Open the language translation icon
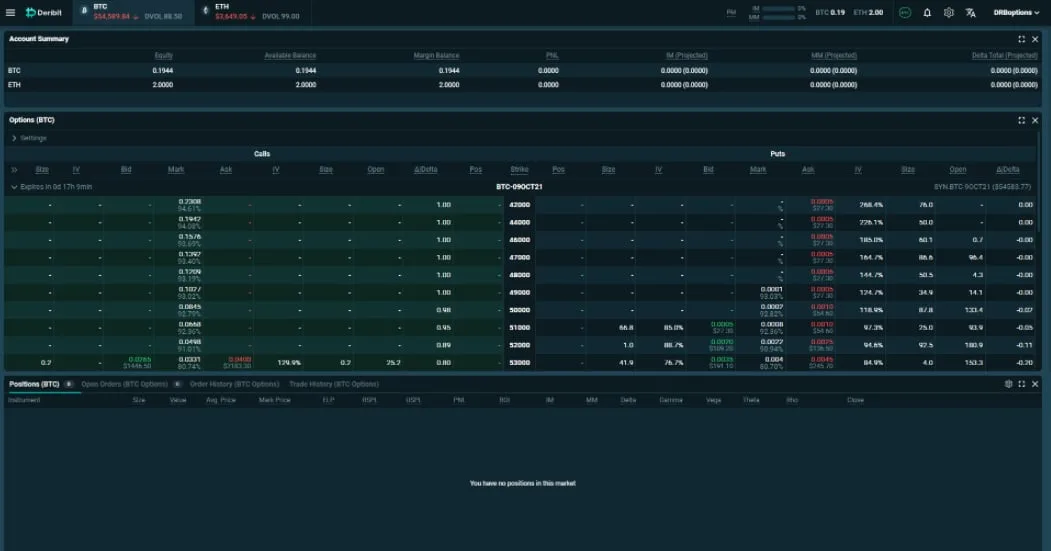 pyautogui.click(x=971, y=13)
